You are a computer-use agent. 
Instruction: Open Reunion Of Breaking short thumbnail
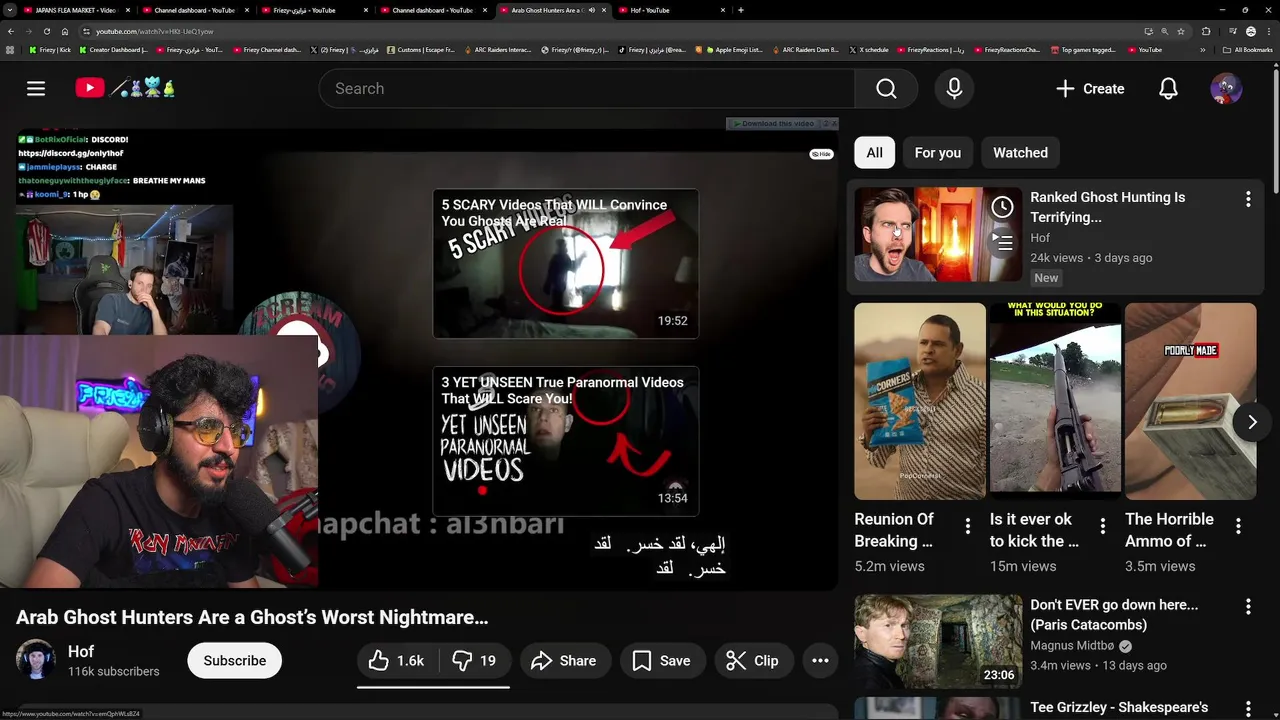(920, 401)
